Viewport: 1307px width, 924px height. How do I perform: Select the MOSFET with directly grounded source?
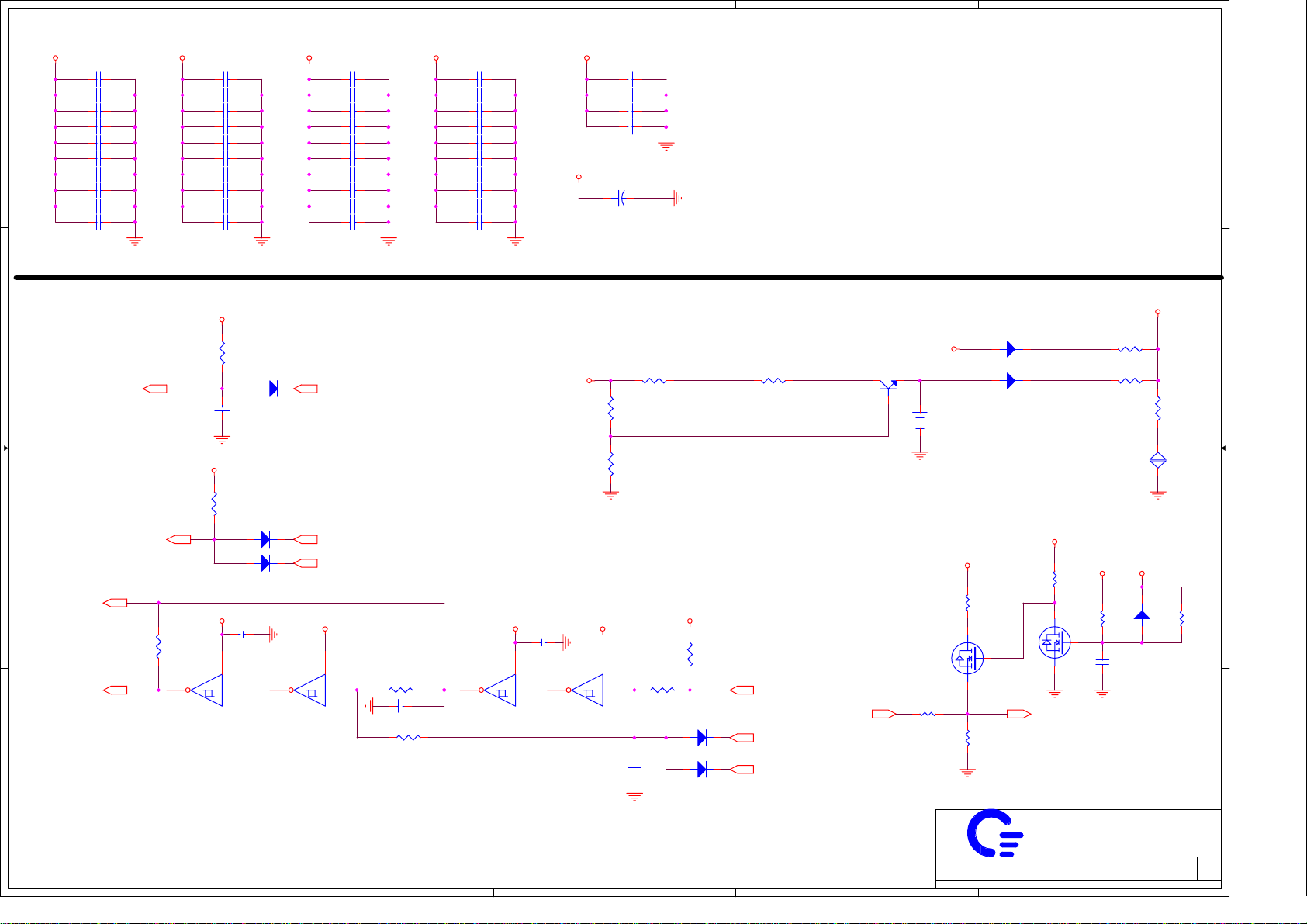point(1054,642)
